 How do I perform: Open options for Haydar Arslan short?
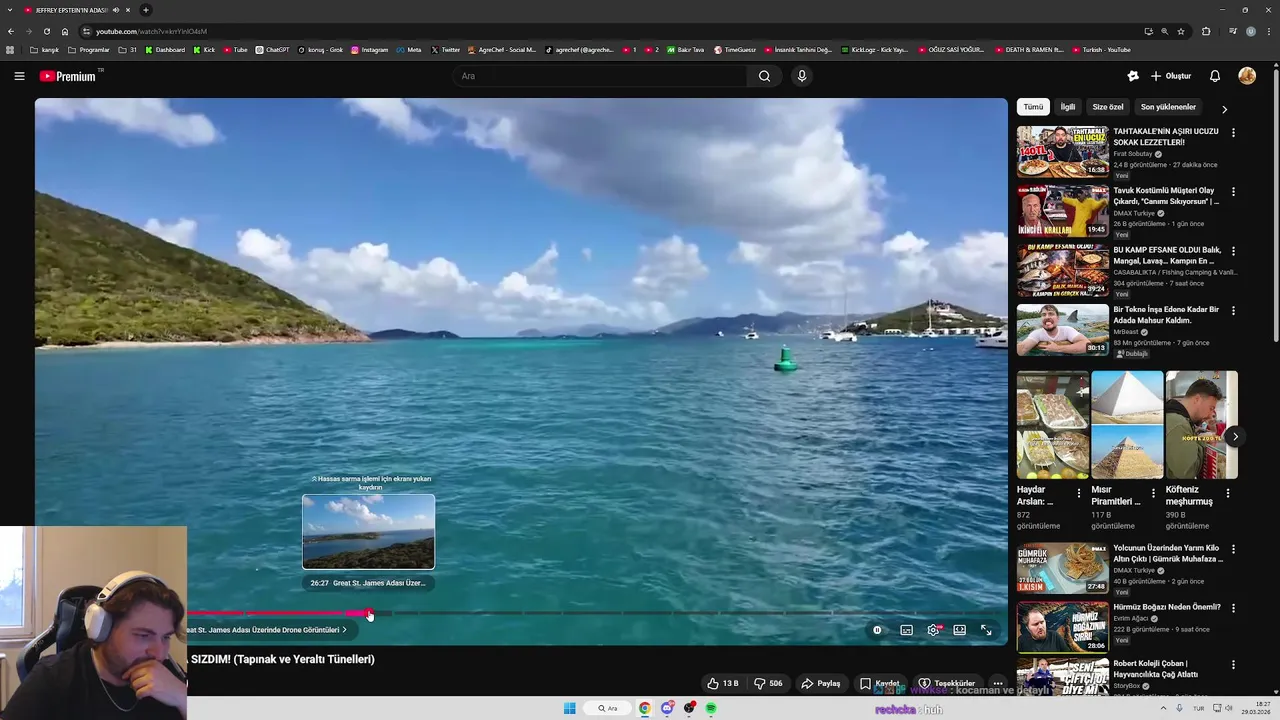click(1078, 493)
